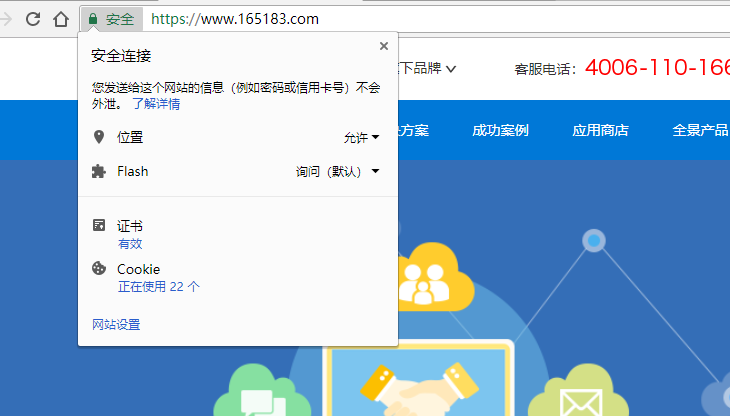Click the puzzle piece icon beside Flash
The width and height of the screenshot is (730, 416).
coord(98,171)
